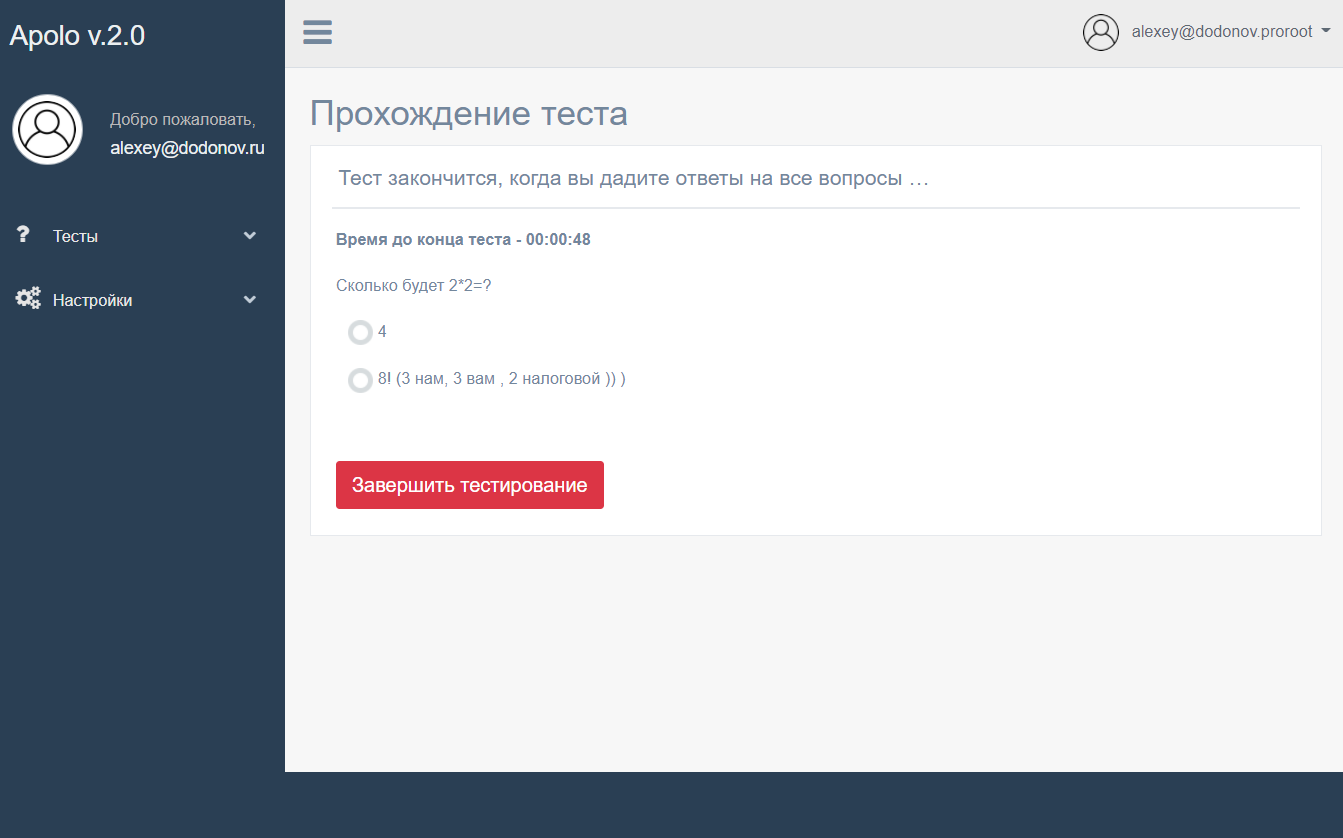
Task: Click the question mark icon beside Тесты
Action: tap(24, 234)
